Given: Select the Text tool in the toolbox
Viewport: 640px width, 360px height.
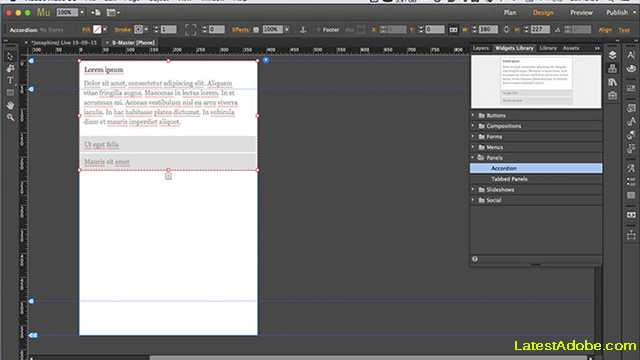Looking at the screenshot, I should point(10,80).
